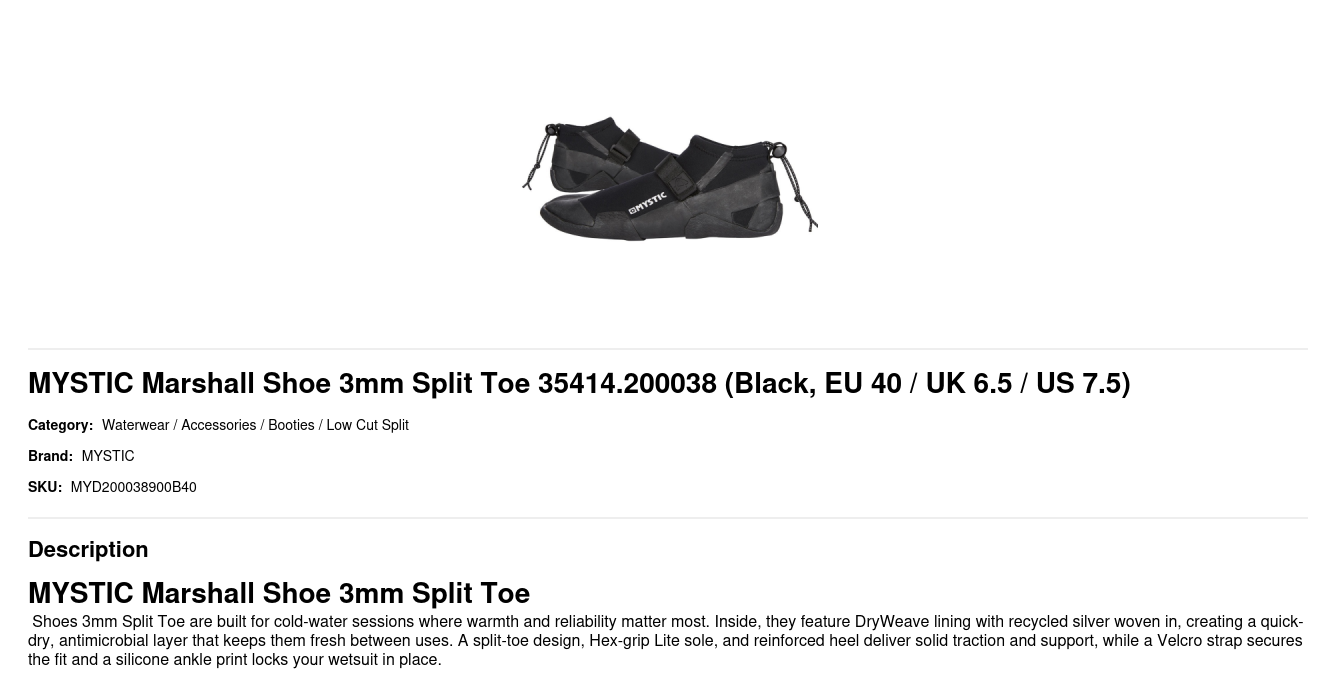
Task: Click the drawstring toggle on the right shoe
Action: pyautogui.click(x=780, y=151)
